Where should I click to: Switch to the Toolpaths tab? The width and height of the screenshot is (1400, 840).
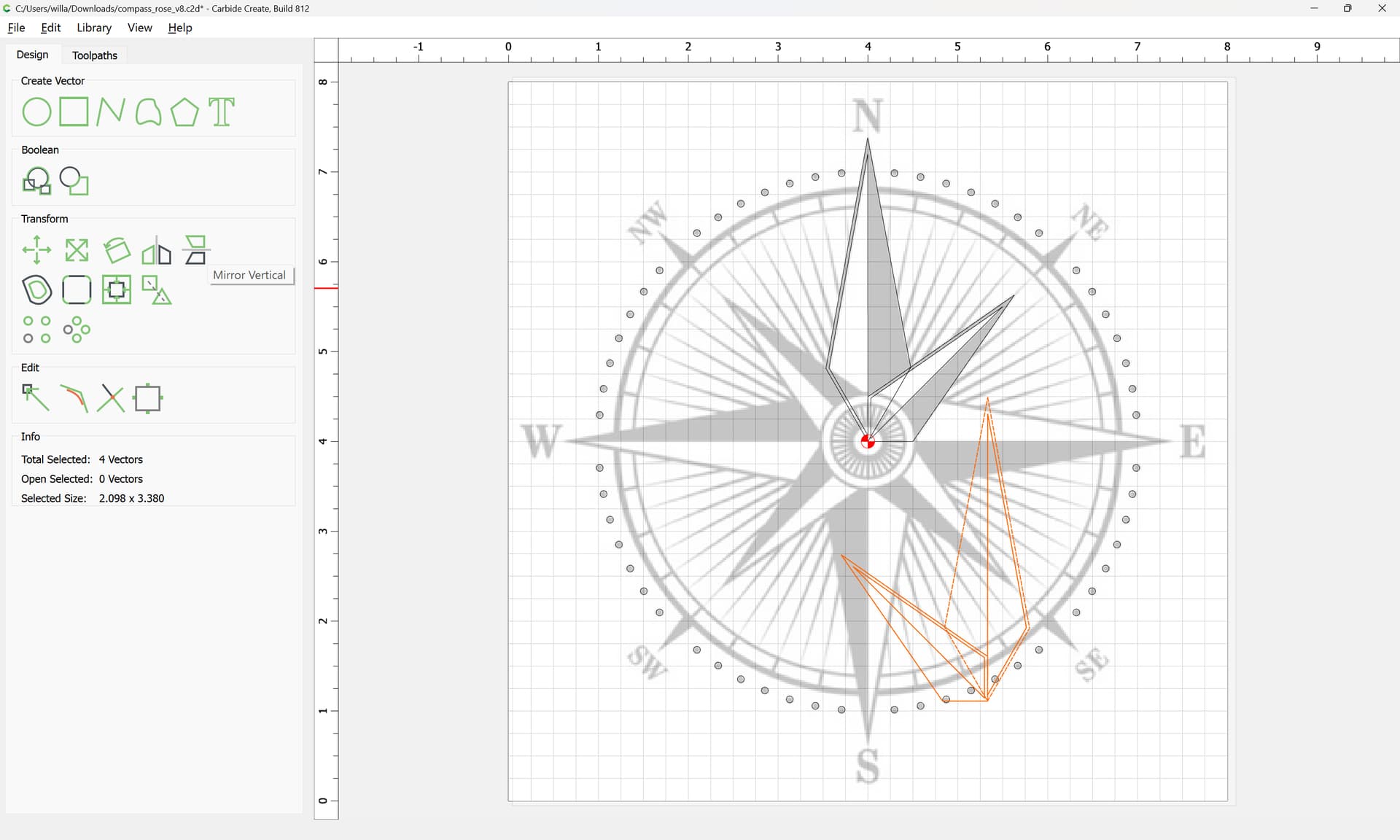tap(95, 55)
